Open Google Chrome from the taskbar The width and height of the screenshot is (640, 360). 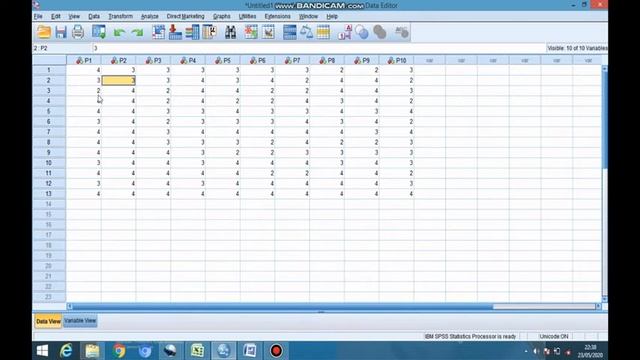119,351
